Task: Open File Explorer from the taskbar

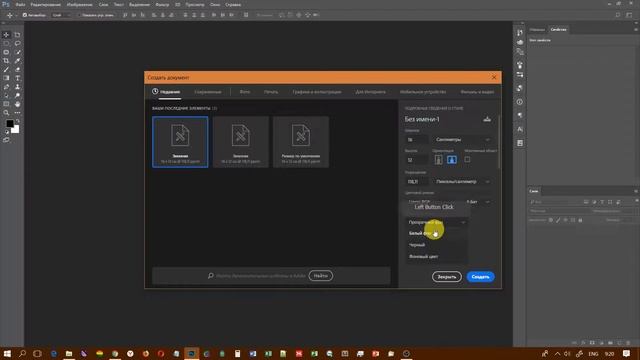Action: click(x=69, y=353)
